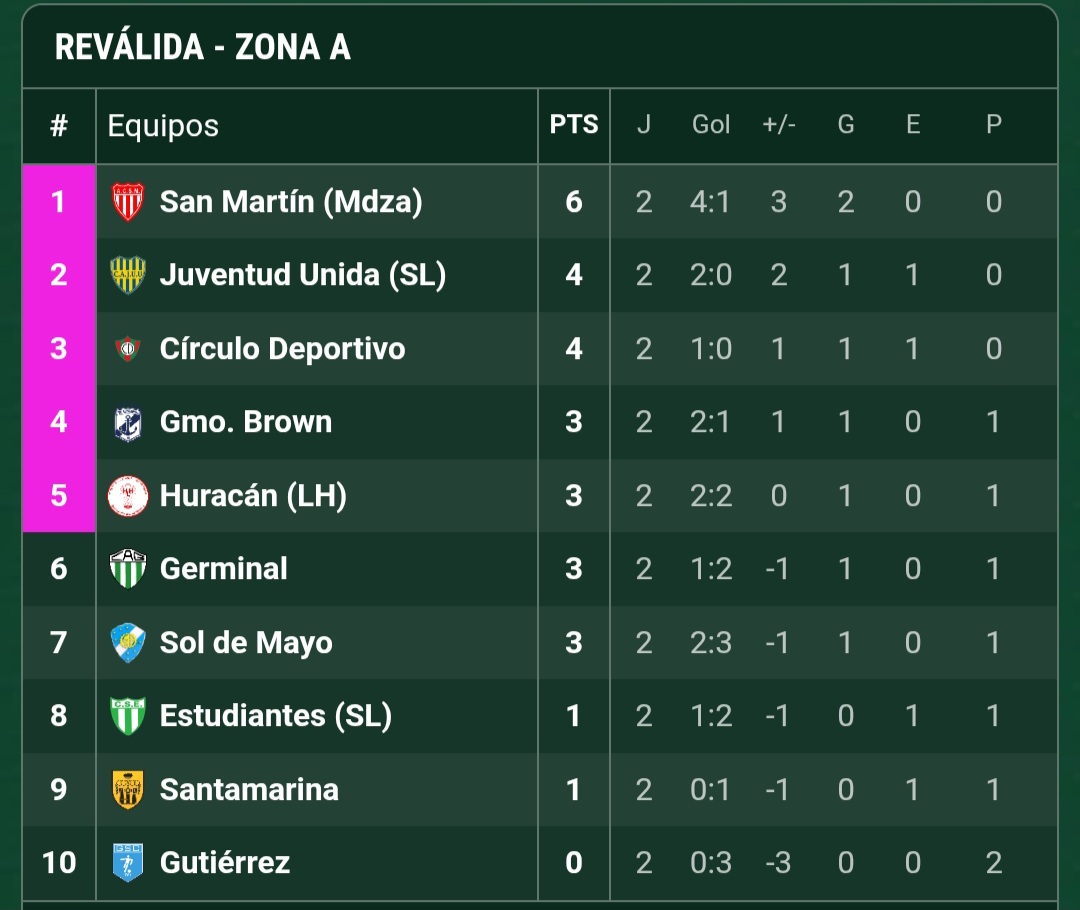The width and height of the screenshot is (1080, 910).
Task: Click the Reválida - Zona A title
Action: pyautogui.click(x=202, y=47)
